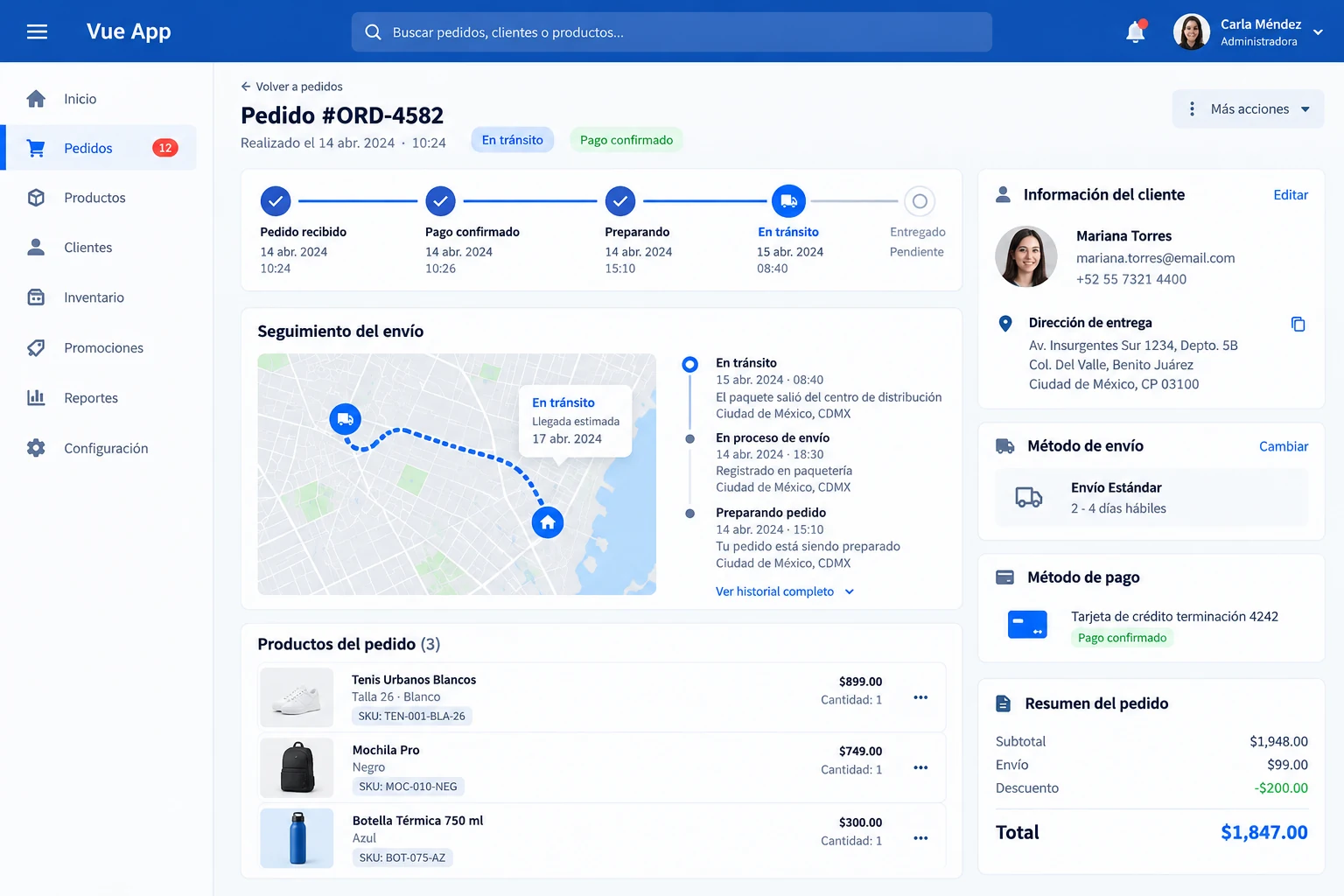Open the Carla Méndez user menu chevron
The width and height of the screenshot is (1344, 896).
tap(1318, 32)
